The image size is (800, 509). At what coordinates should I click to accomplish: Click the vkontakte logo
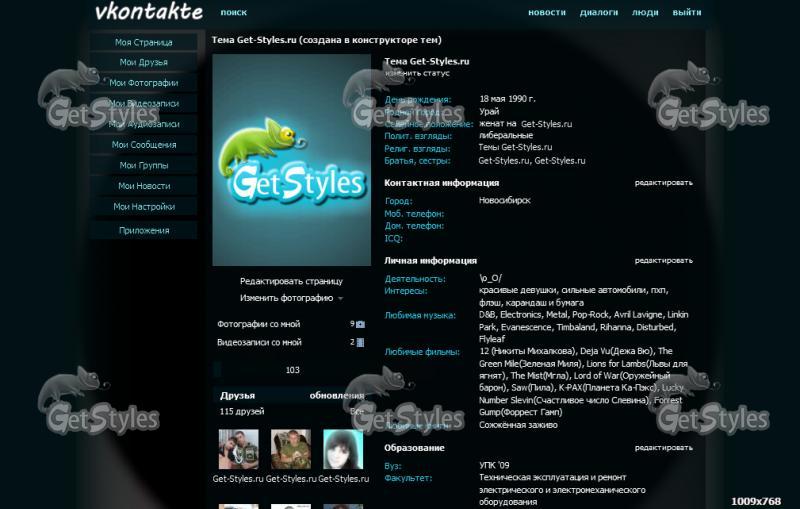click(149, 12)
